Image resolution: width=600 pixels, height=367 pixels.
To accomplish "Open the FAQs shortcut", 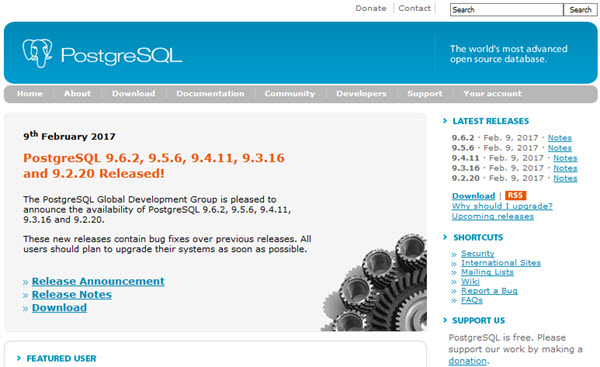I will (472, 300).
